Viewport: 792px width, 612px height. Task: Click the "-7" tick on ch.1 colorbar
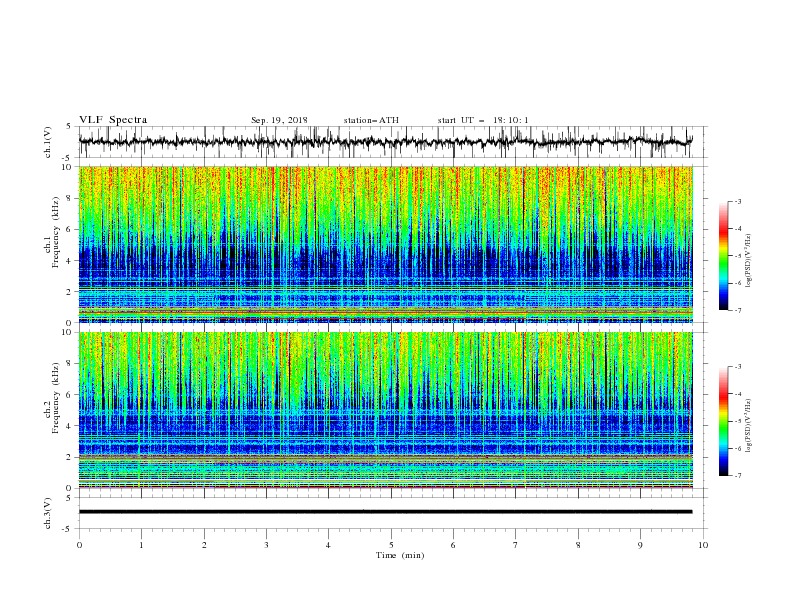737,310
